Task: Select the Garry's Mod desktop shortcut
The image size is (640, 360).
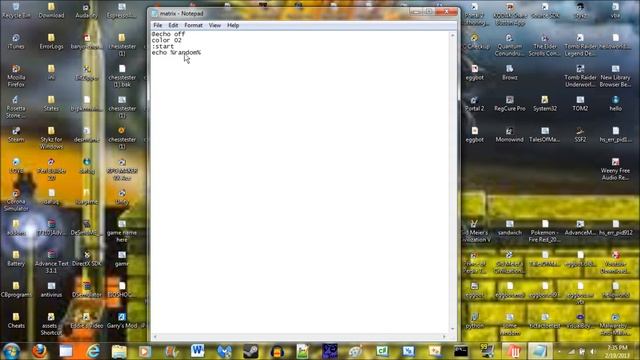Action: click(122, 321)
